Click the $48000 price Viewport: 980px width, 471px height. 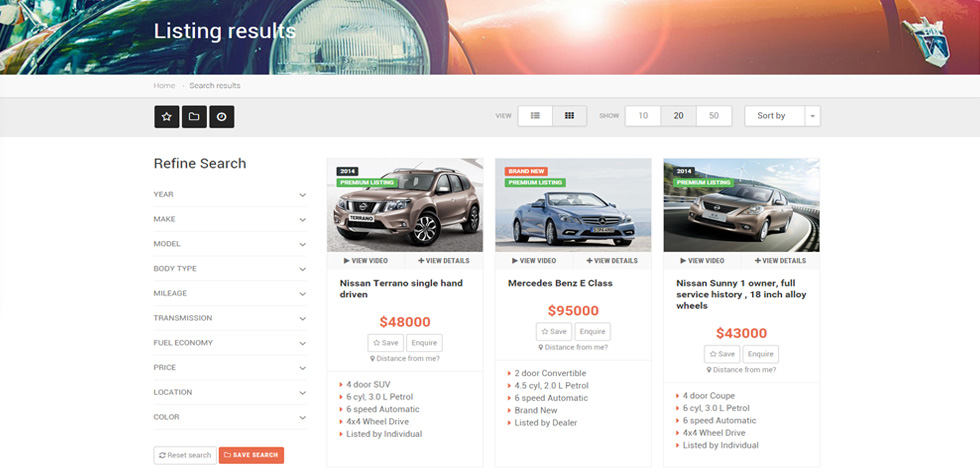coord(405,322)
